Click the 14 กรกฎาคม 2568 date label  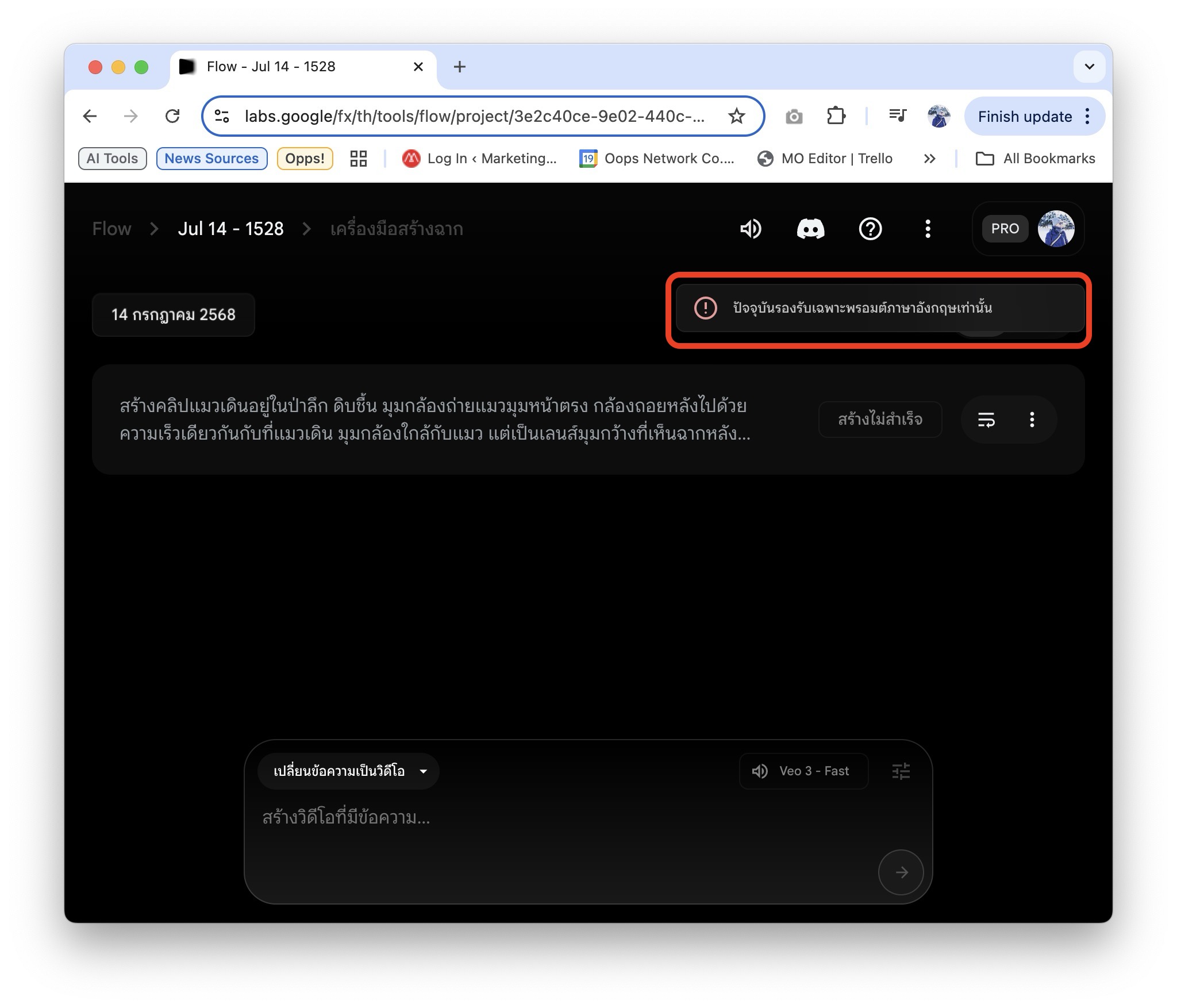tap(173, 315)
